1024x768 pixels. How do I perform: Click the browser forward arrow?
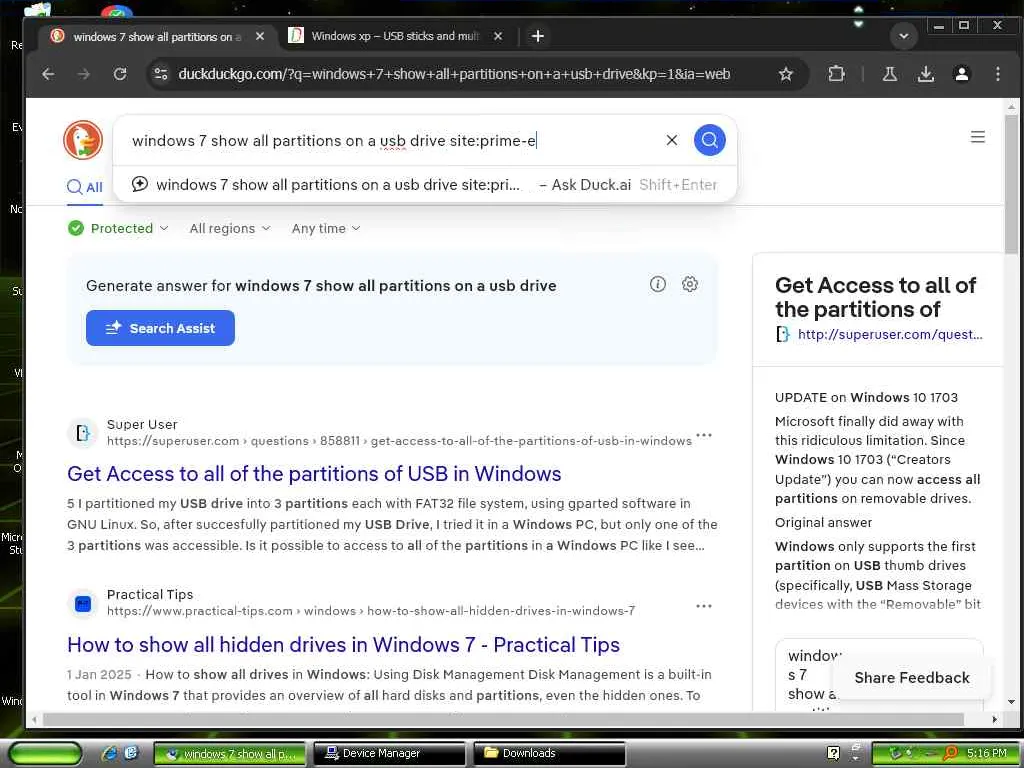84,74
